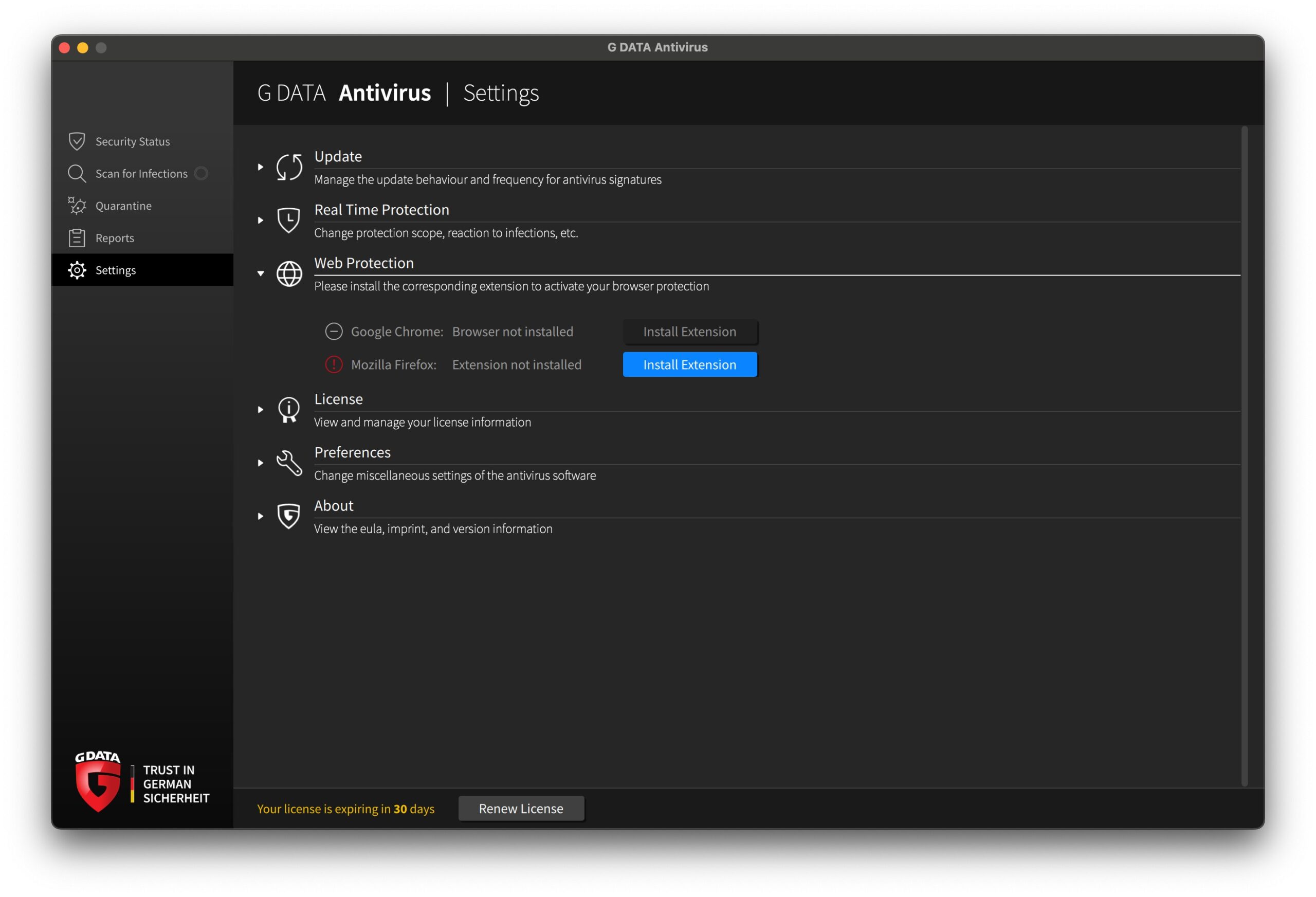Expand the License section arrow
Screen dimensions: 1316x897
[x=261, y=409]
